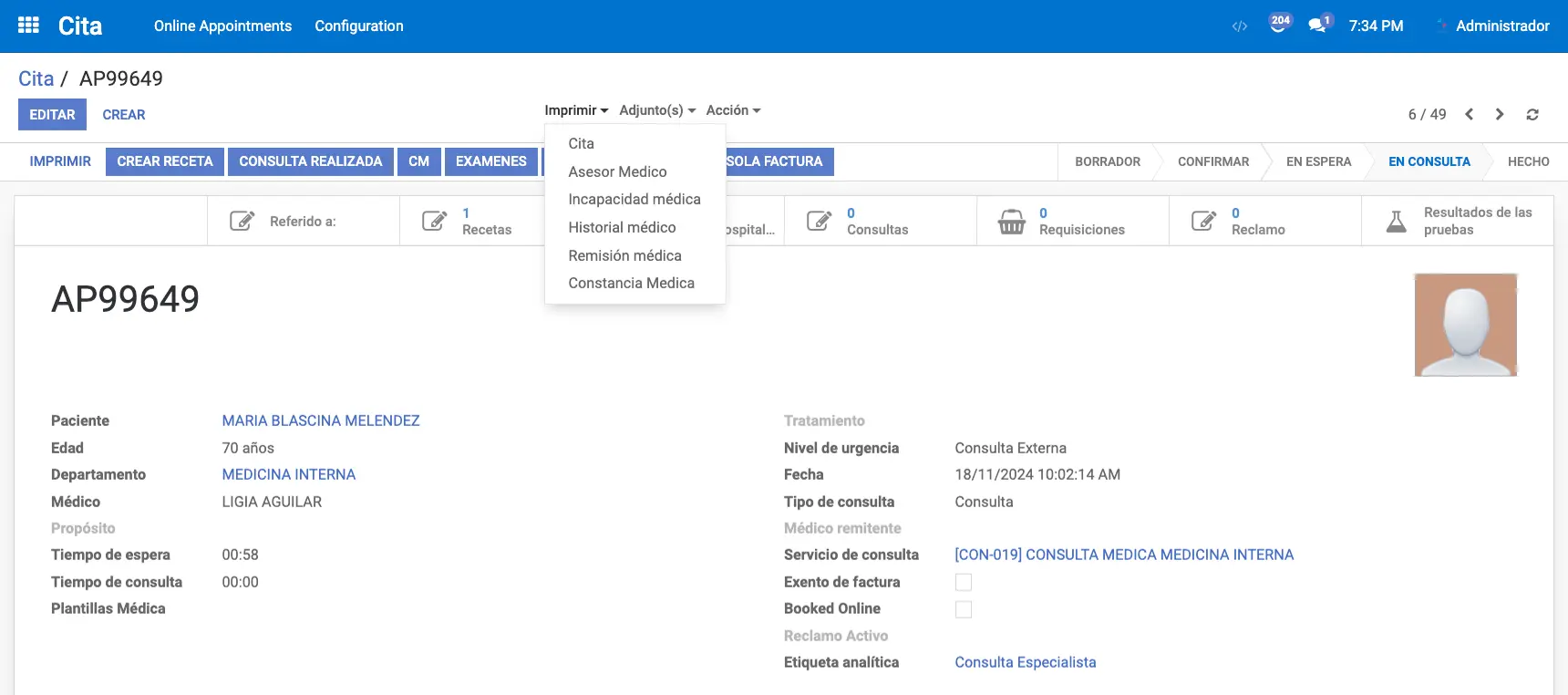Choose Constancia Medica in the print menu
This screenshot has width=1568, height=695.
[631, 283]
